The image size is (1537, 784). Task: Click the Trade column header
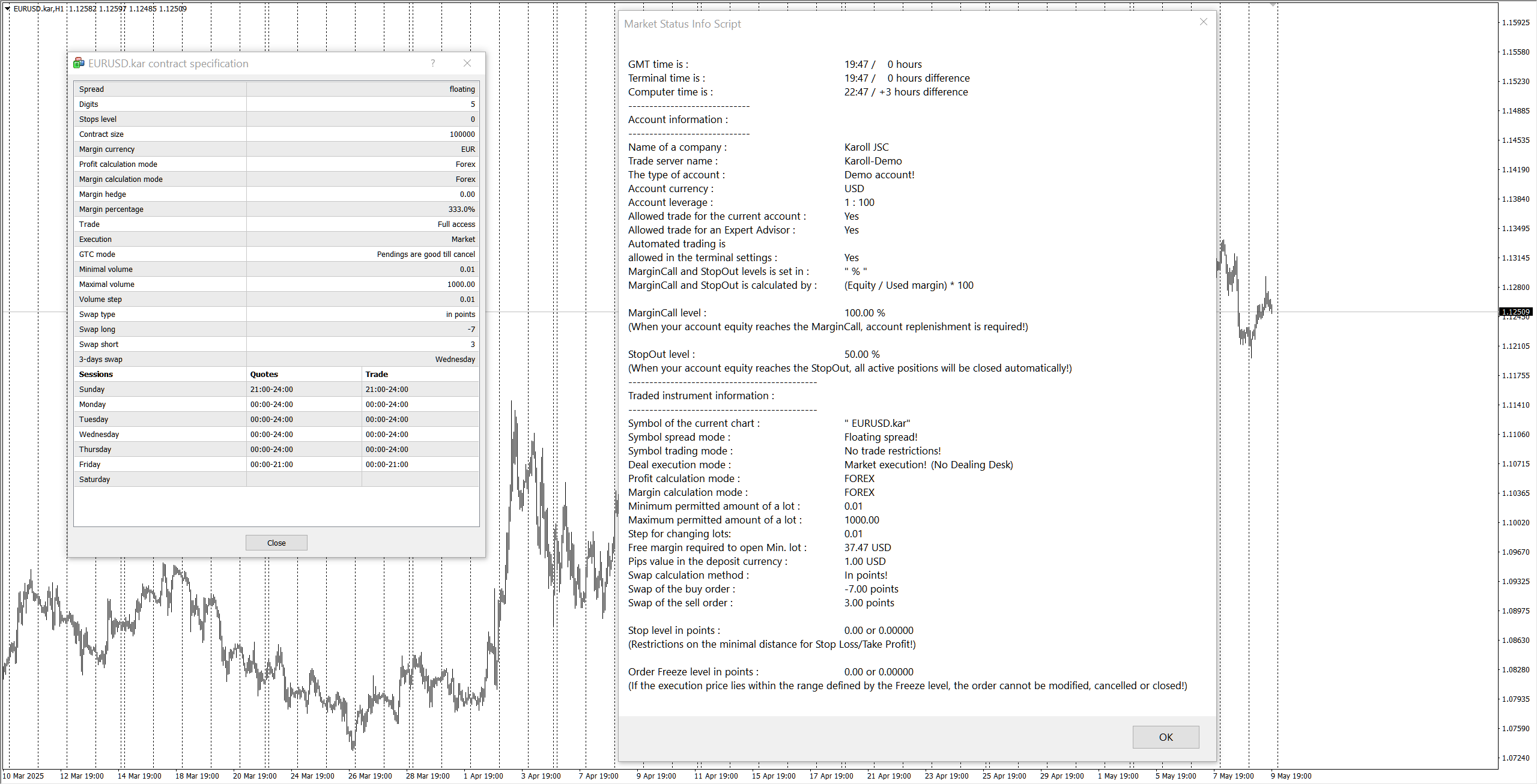[x=377, y=374]
